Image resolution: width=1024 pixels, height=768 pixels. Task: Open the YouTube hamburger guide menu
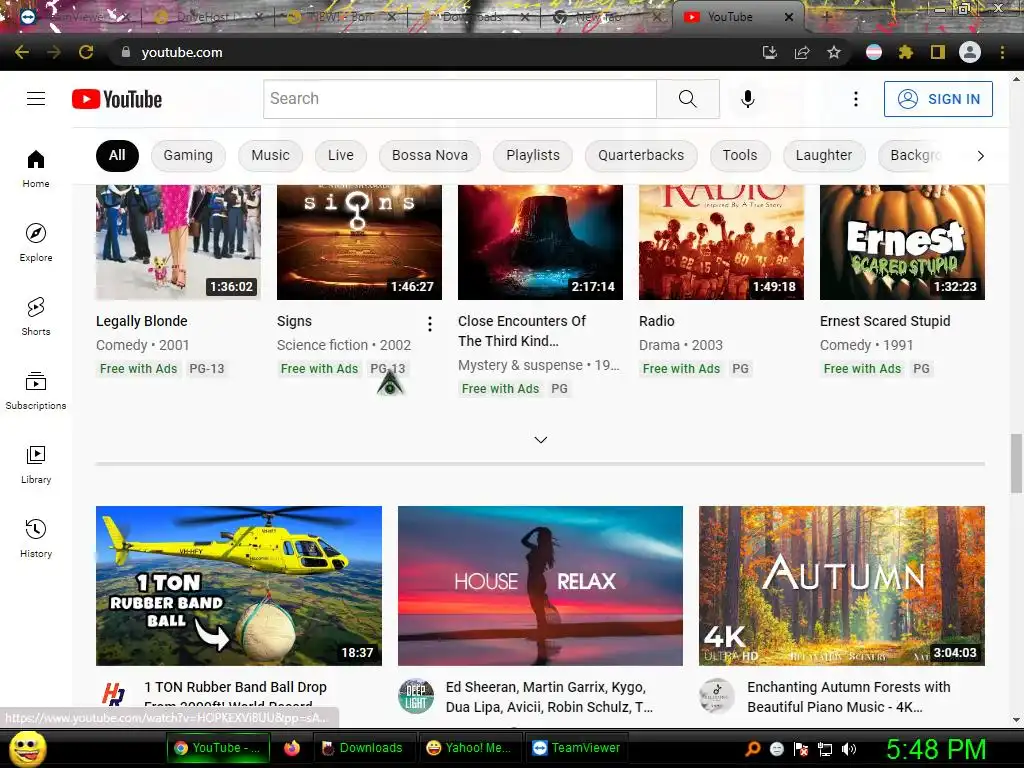click(36, 99)
